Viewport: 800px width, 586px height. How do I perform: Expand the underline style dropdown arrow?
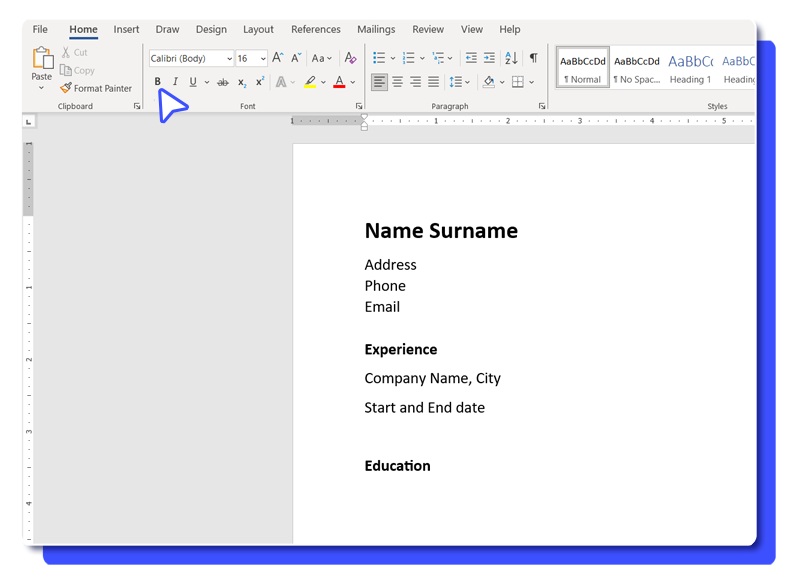tap(207, 82)
